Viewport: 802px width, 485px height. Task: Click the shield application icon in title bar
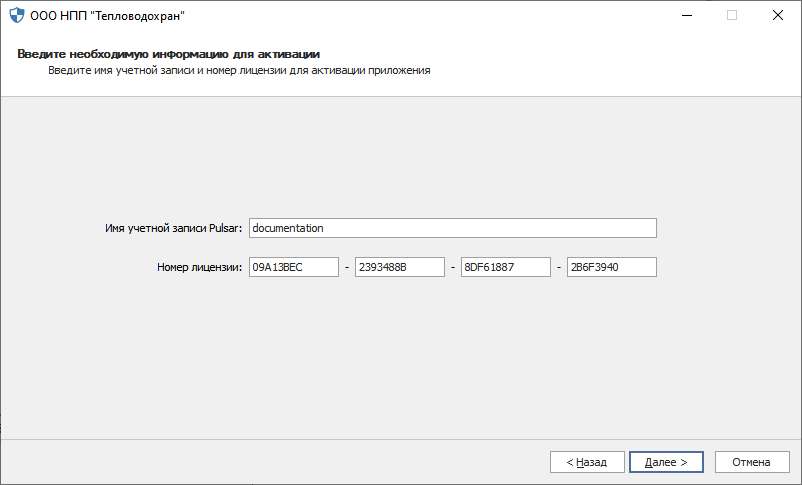pos(15,16)
